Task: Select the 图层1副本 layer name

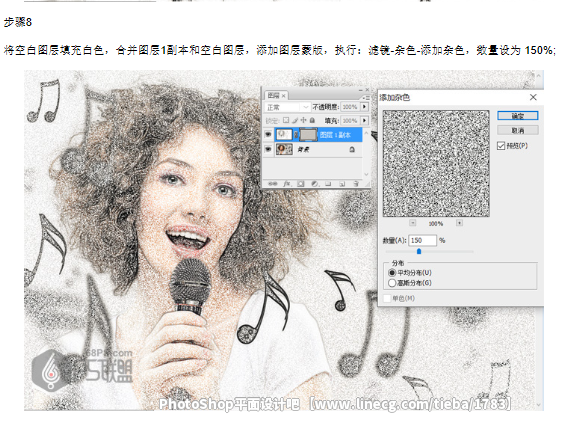Action: tap(335, 135)
